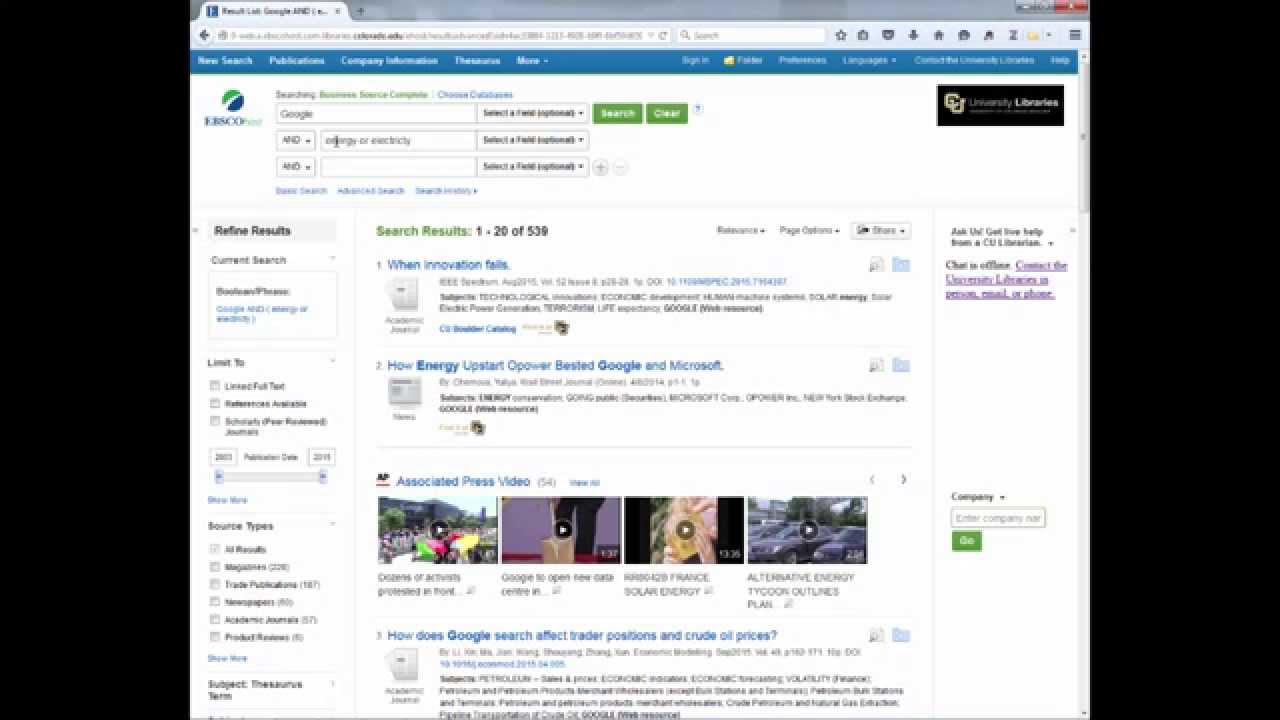Collapse the Refine Results sidebar arrow
1280x720 pixels.
tap(196, 231)
